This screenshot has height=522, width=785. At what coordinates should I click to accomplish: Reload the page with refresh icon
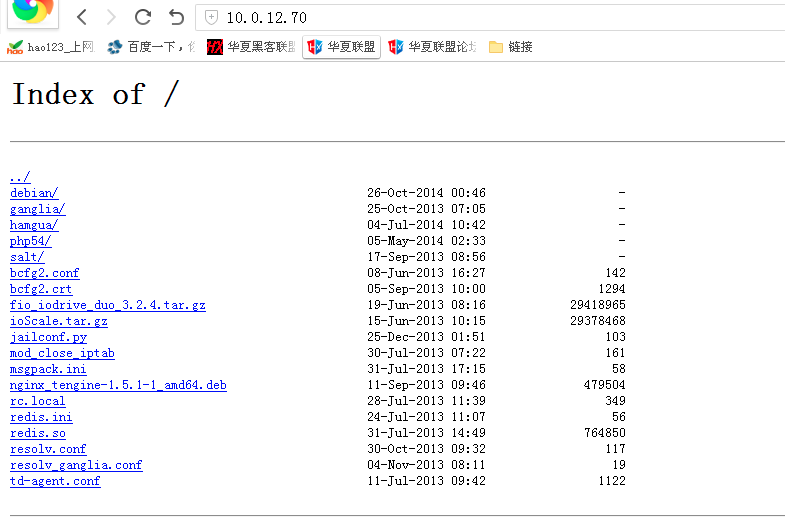(143, 17)
